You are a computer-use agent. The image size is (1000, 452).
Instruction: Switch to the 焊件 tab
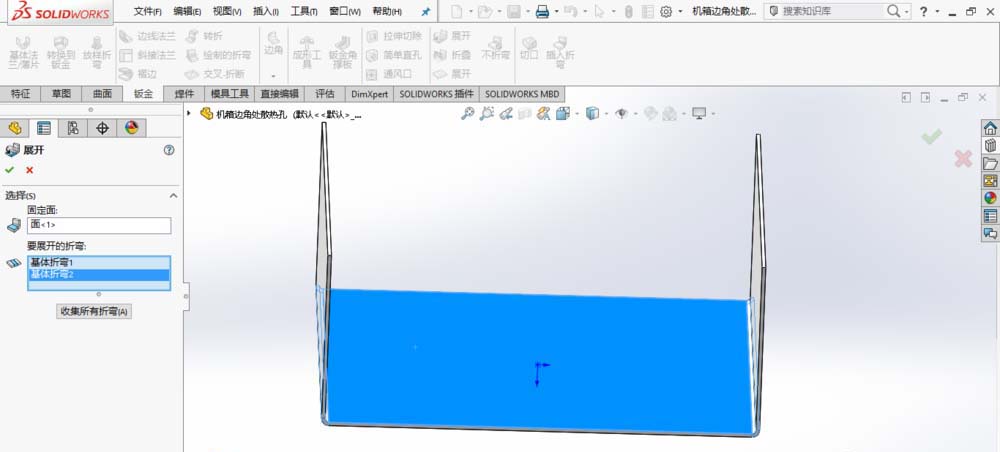tap(184, 94)
